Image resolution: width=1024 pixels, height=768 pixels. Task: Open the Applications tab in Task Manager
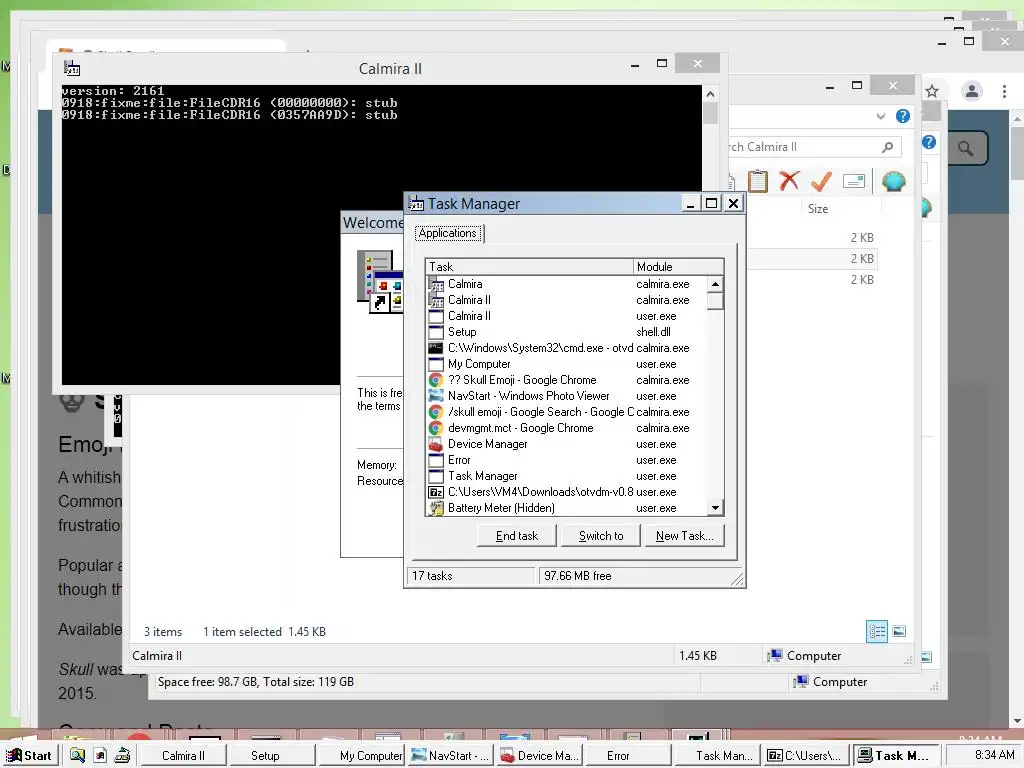click(448, 233)
